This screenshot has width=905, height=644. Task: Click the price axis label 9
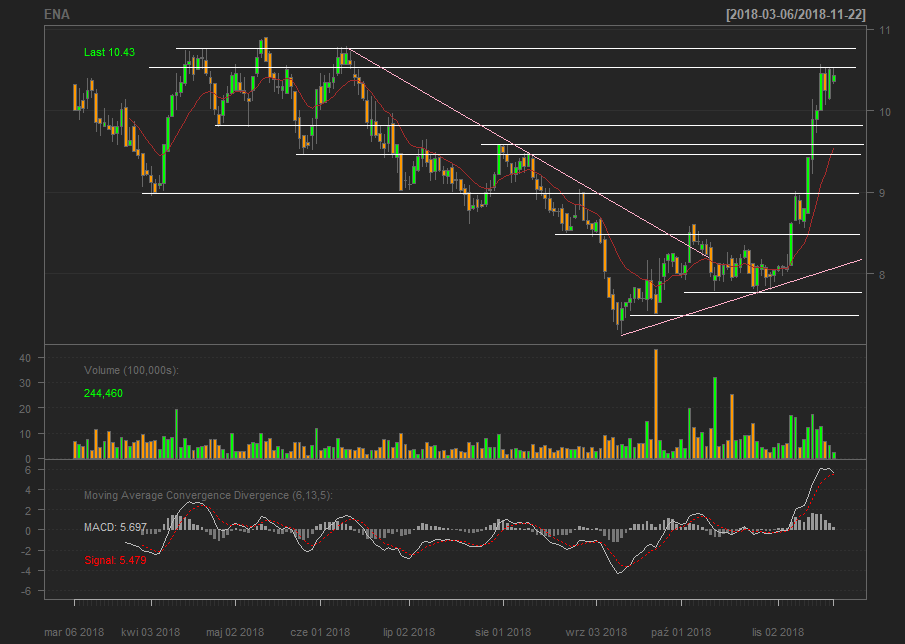882,193
